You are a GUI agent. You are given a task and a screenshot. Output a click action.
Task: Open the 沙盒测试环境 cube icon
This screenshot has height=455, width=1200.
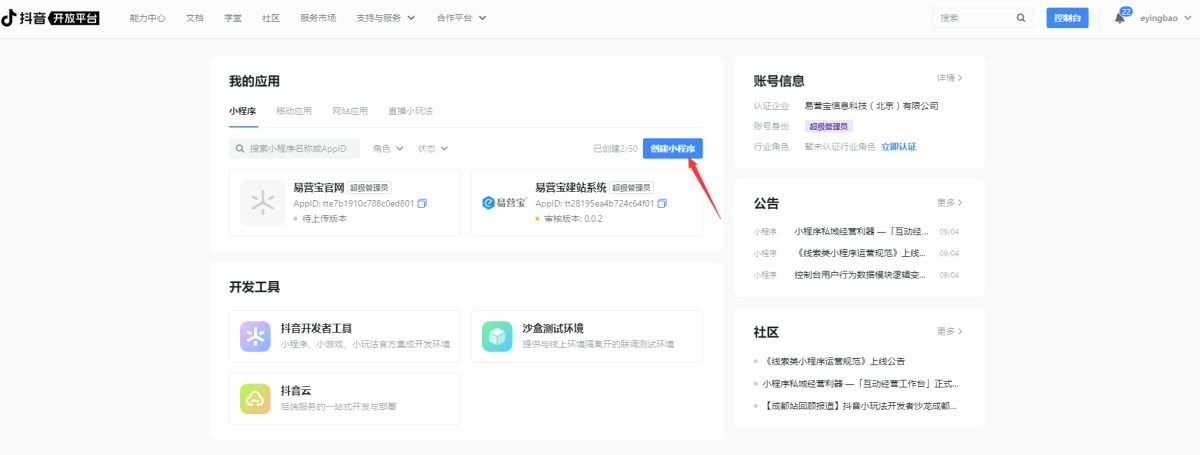coord(497,336)
